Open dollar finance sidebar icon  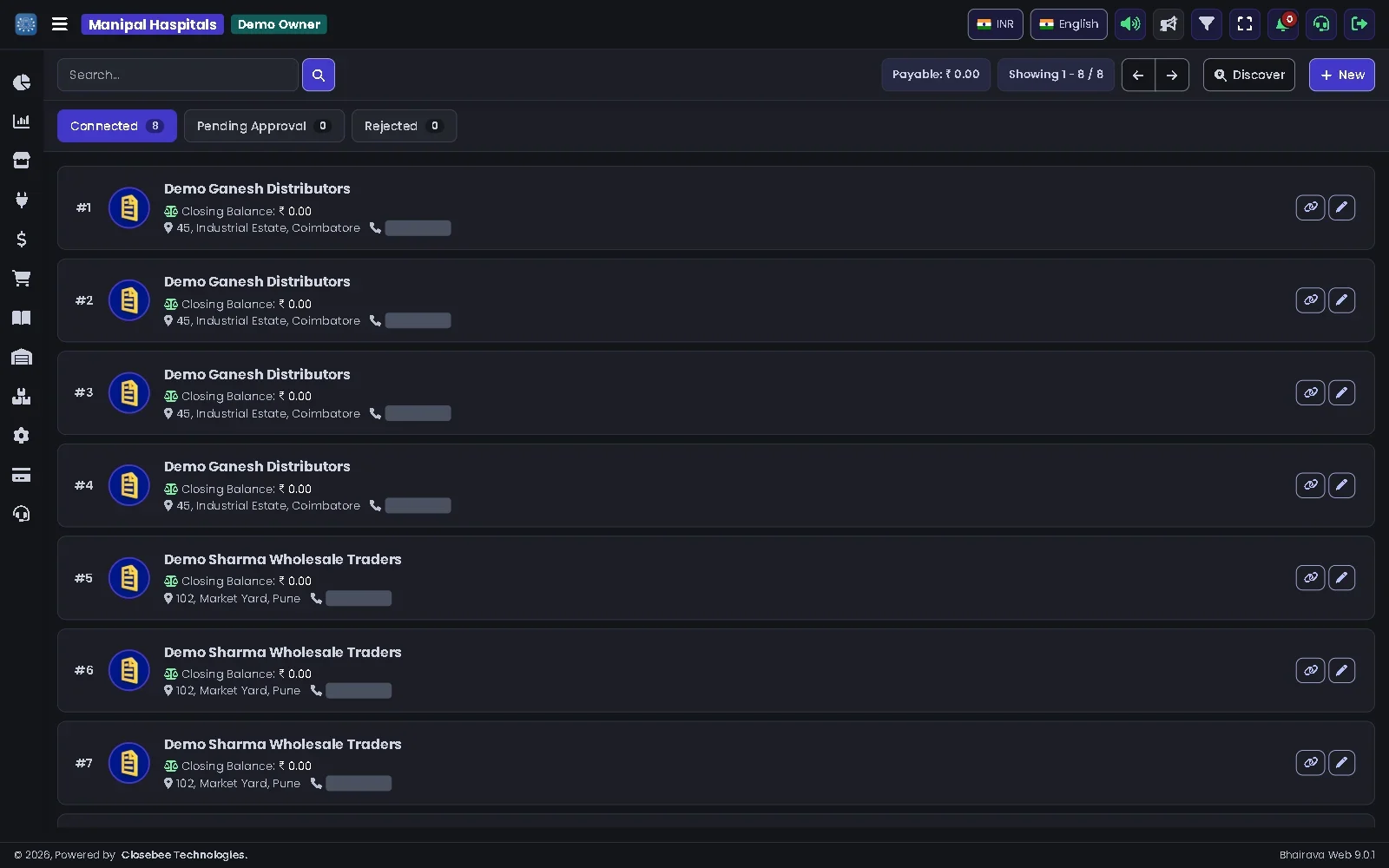point(22,239)
